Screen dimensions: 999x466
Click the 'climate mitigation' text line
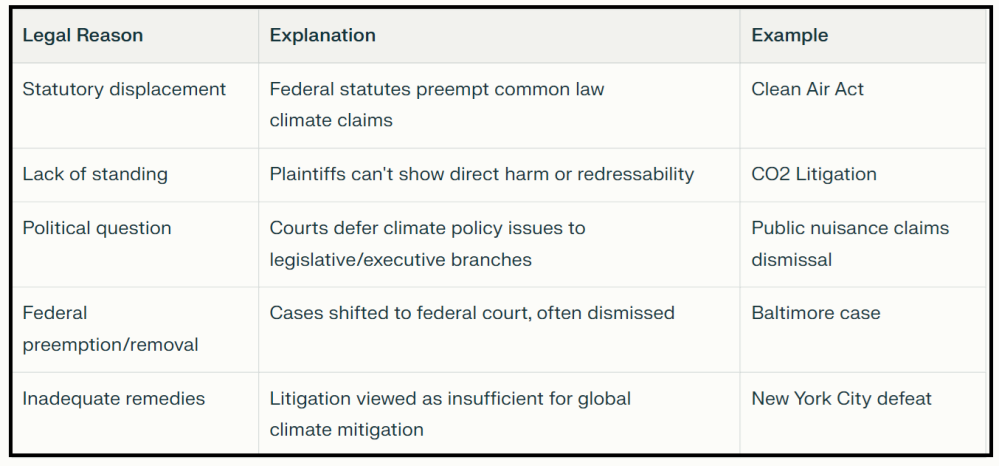(346, 430)
